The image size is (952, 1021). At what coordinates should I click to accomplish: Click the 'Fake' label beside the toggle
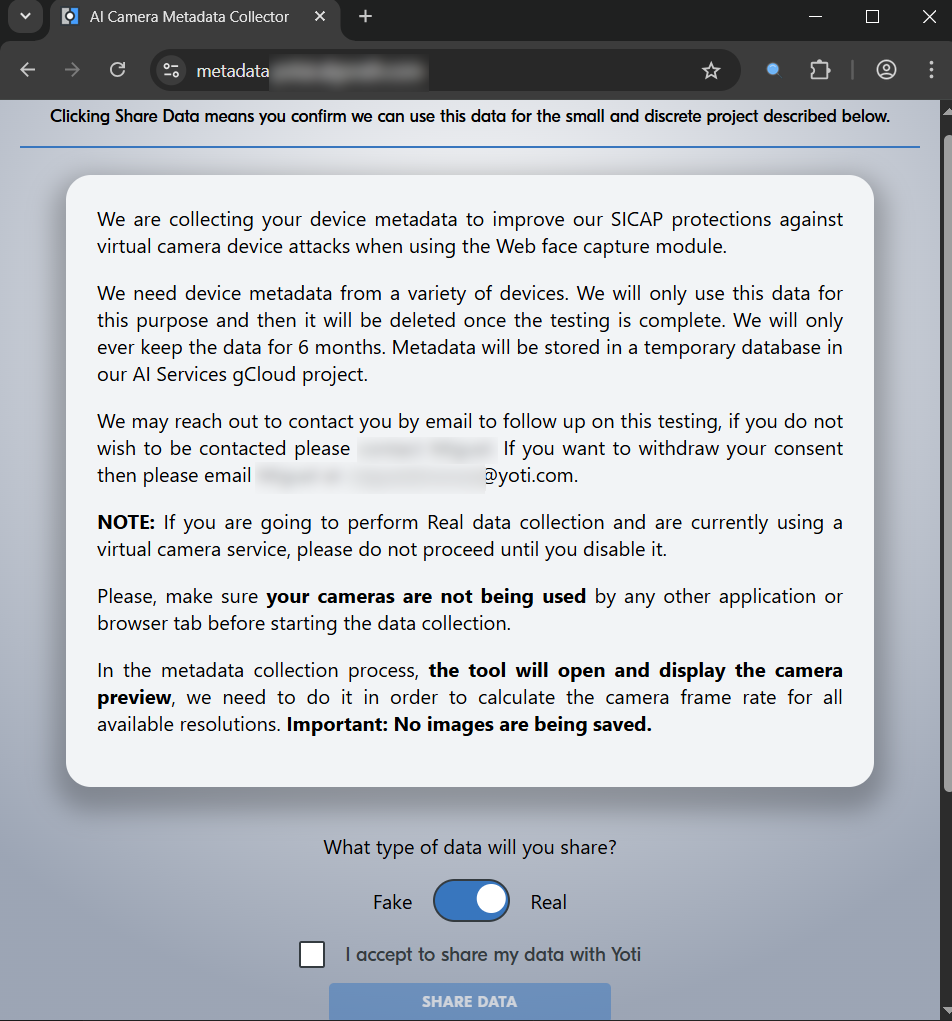point(392,902)
